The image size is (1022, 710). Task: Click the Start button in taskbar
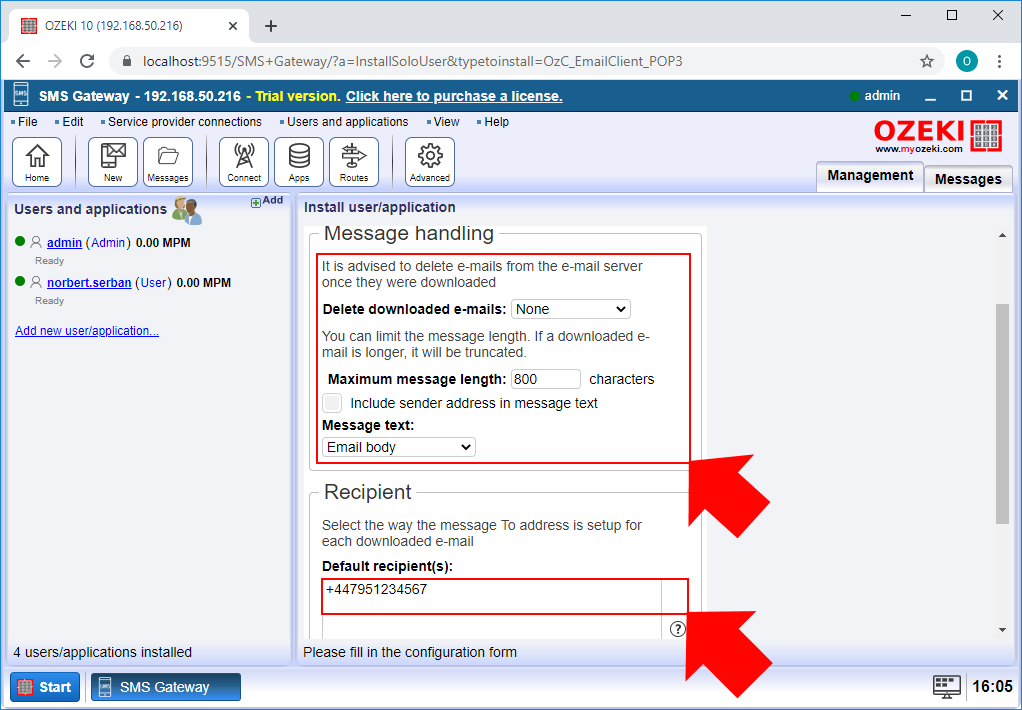45,687
